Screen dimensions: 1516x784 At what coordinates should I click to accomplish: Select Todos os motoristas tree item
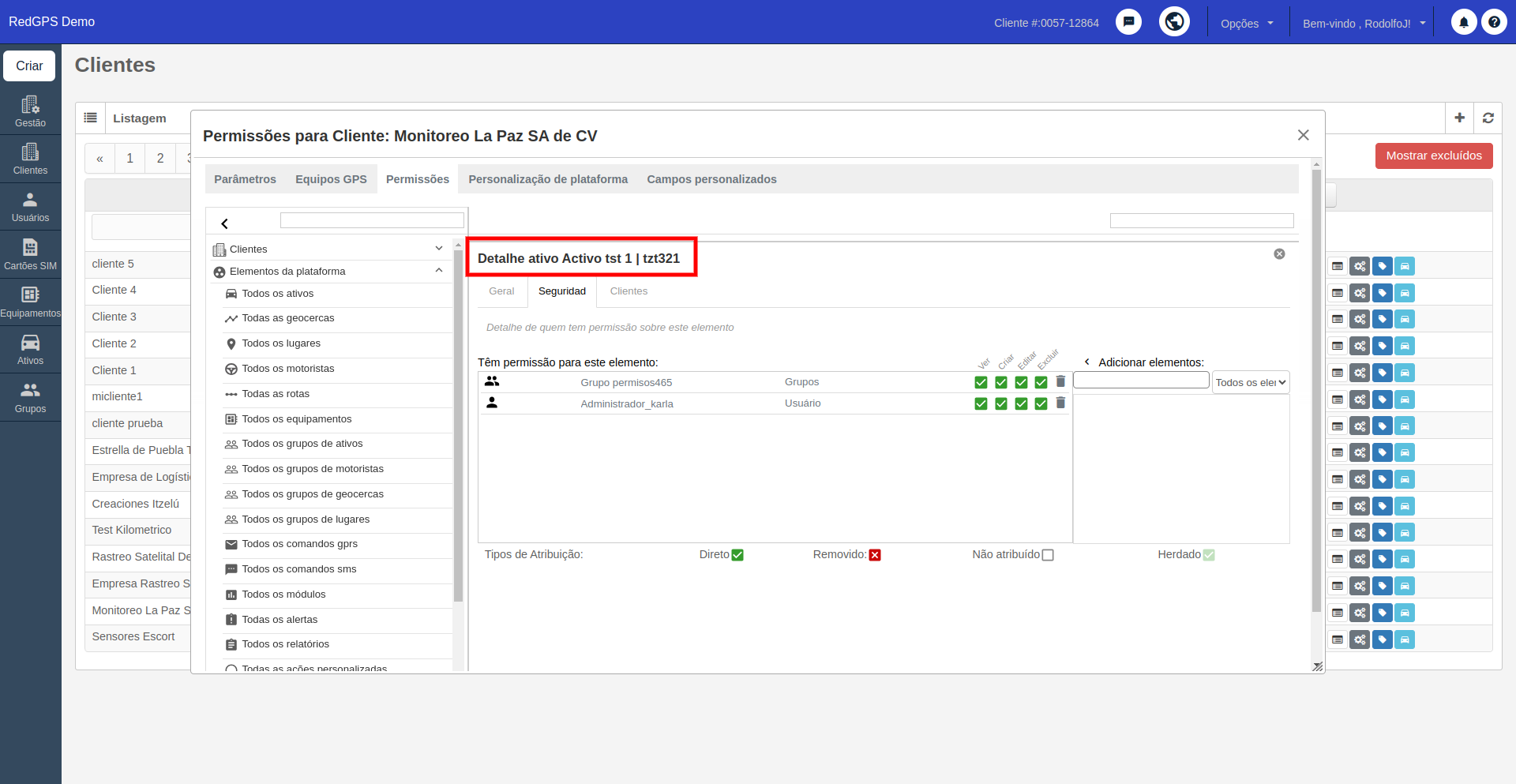pos(287,369)
